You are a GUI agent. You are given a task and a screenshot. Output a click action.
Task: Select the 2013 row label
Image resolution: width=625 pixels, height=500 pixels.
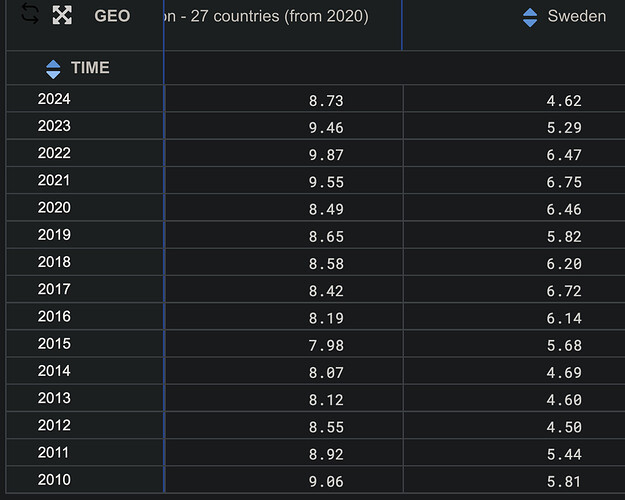54,398
